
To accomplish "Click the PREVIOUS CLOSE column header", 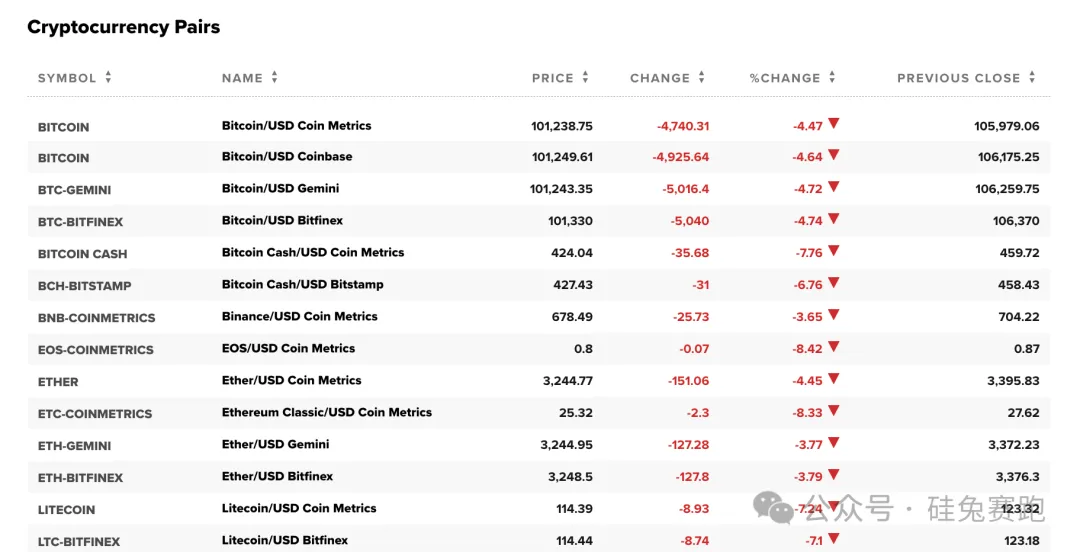I will [x=958, y=78].
